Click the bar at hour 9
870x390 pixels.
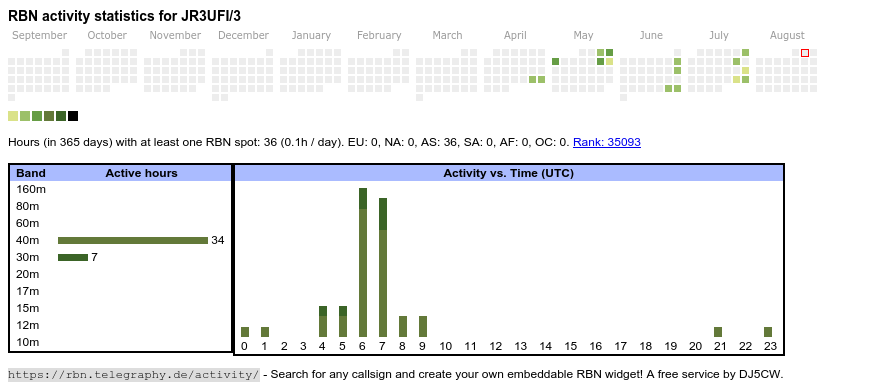pos(423,326)
